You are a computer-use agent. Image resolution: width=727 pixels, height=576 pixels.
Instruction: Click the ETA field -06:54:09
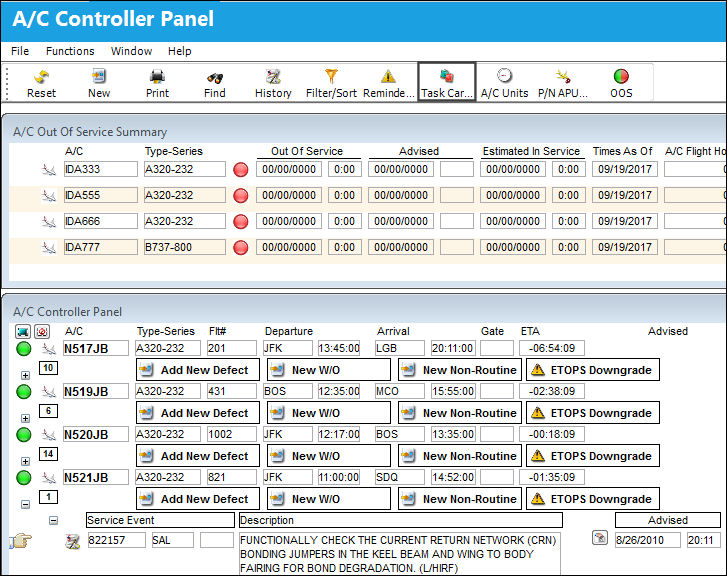tap(552, 348)
